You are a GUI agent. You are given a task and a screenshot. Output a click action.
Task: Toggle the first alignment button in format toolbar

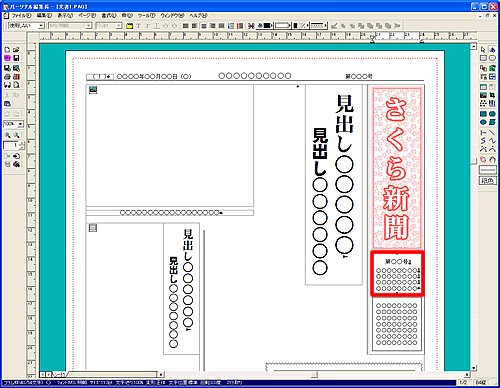[x=186, y=26]
